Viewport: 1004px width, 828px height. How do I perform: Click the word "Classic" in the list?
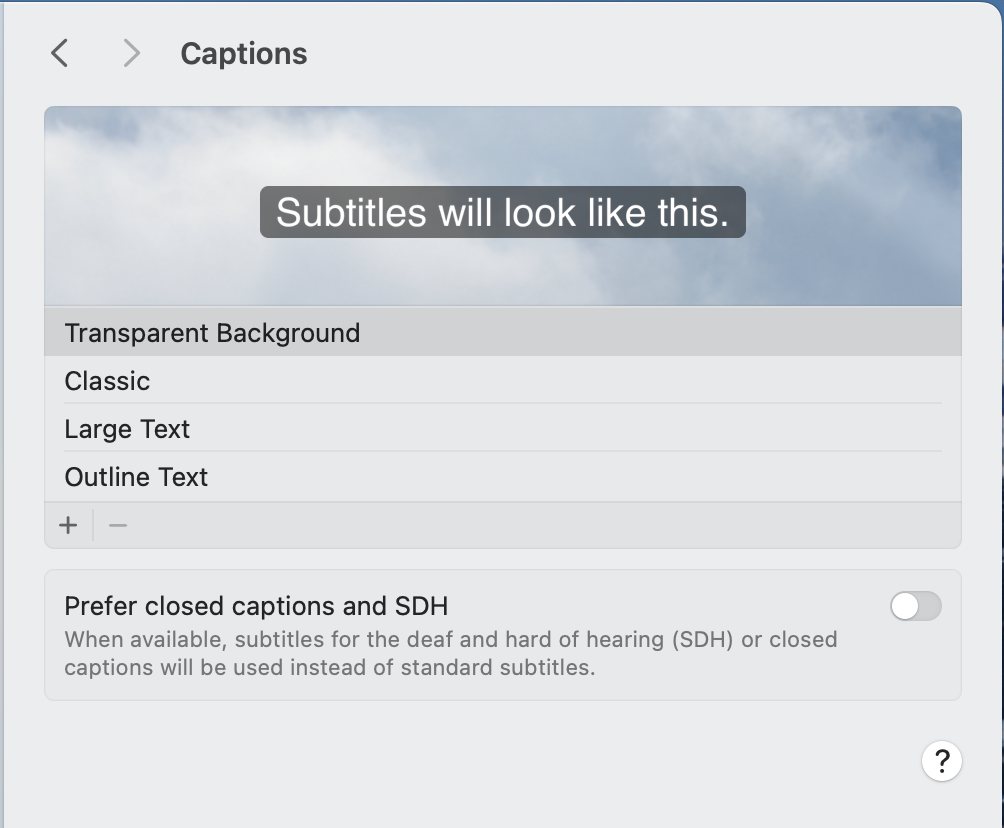107,381
